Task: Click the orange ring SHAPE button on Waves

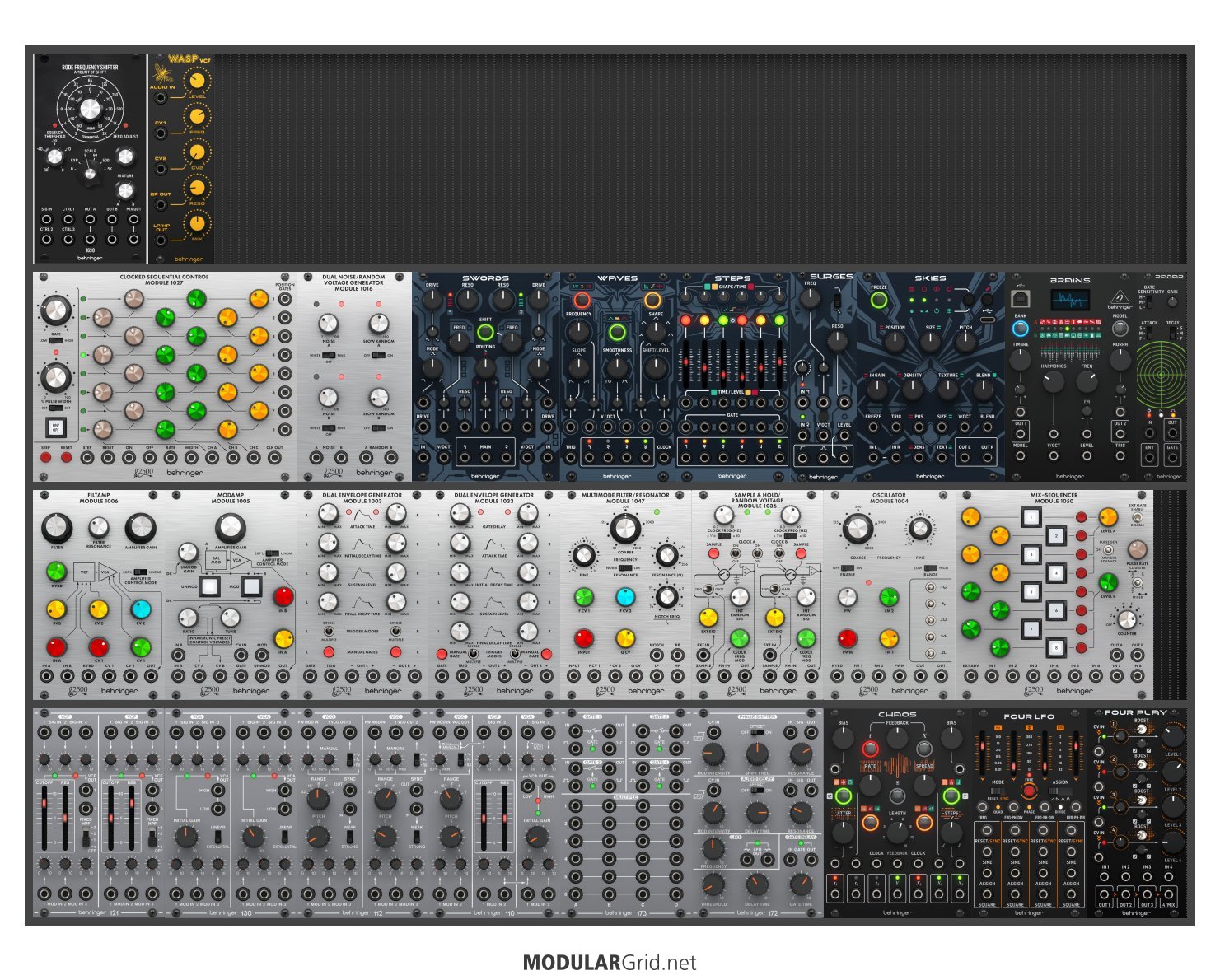Action: pyautogui.click(x=652, y=301)
